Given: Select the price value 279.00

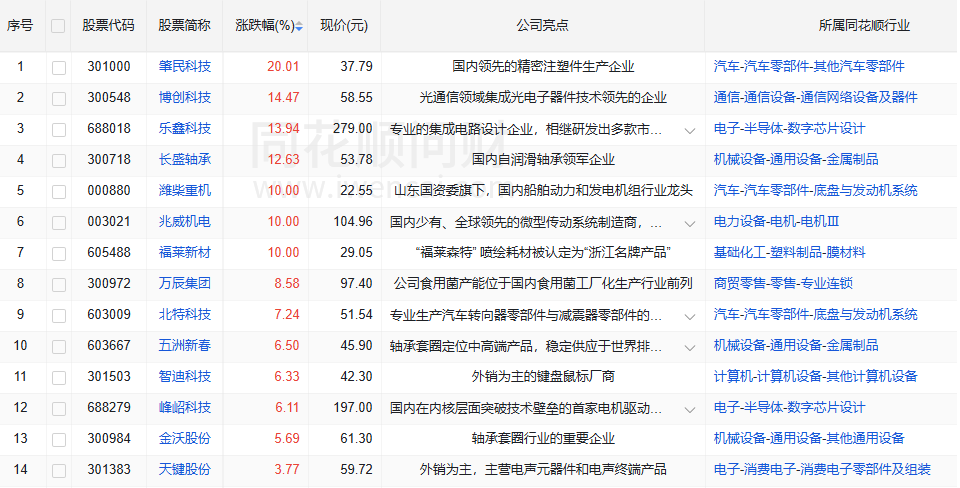Looking at the screenshot, I should point(353,129).
